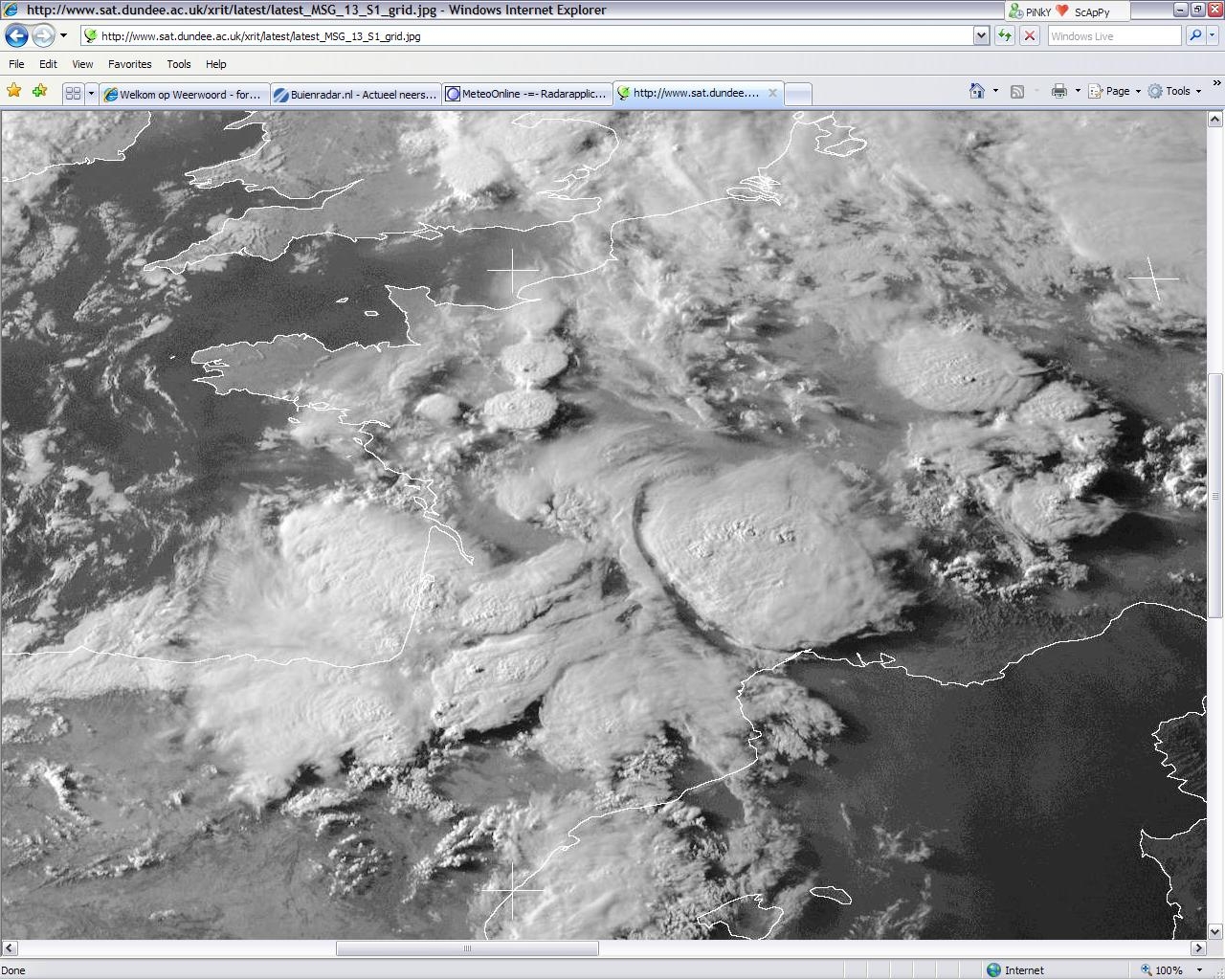Close the sat.dundee tab

[x=772, y=93]
